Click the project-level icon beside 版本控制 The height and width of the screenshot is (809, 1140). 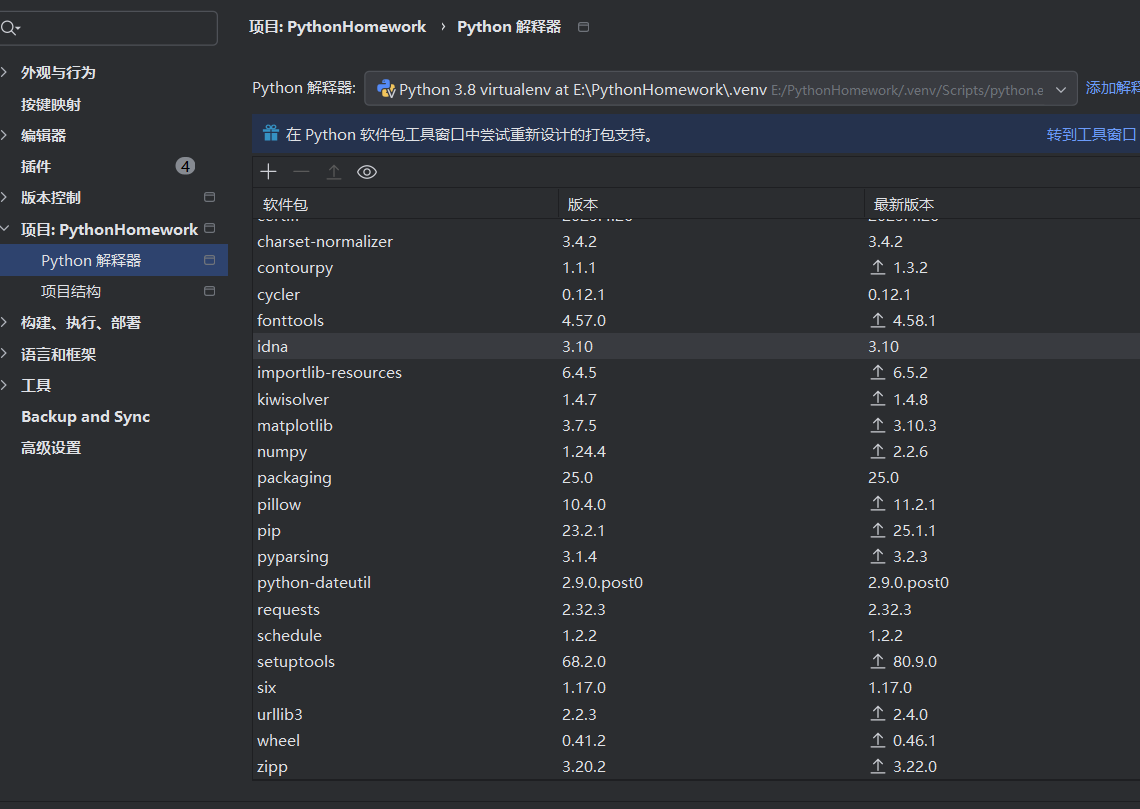[209, 197]
